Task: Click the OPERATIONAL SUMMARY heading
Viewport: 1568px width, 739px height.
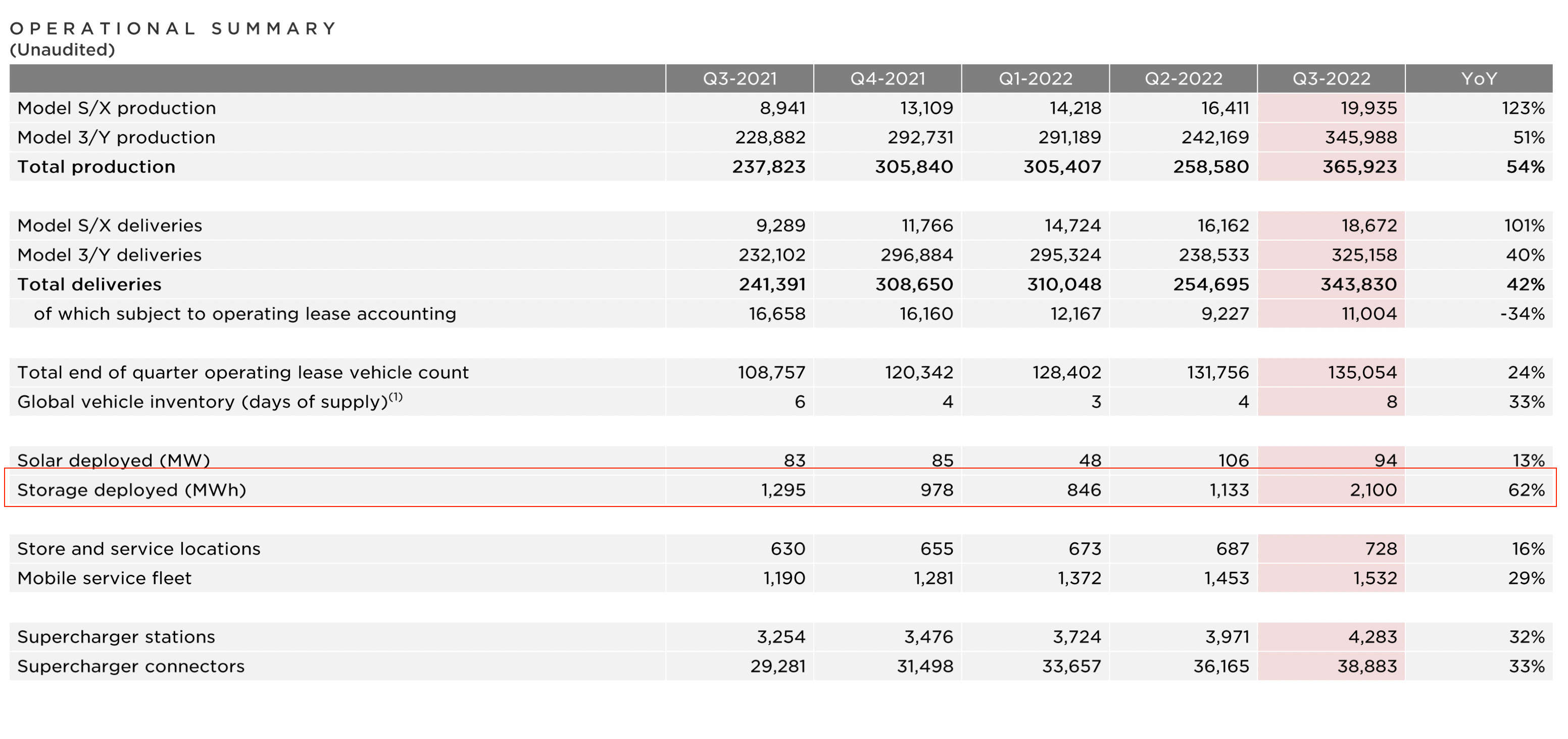Action: pos(173,29)
